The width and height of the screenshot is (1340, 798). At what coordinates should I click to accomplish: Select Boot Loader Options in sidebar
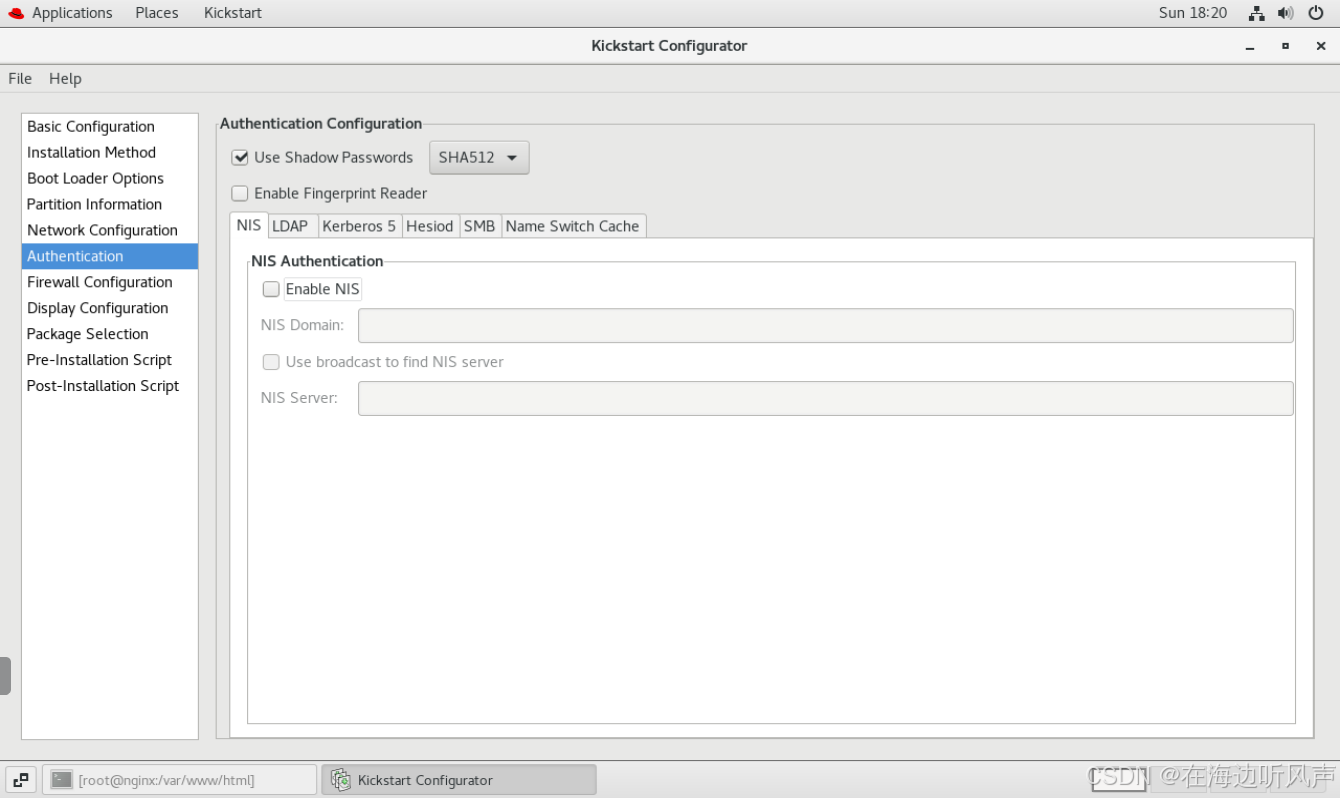pyautogui.click(x=110, y=178)
